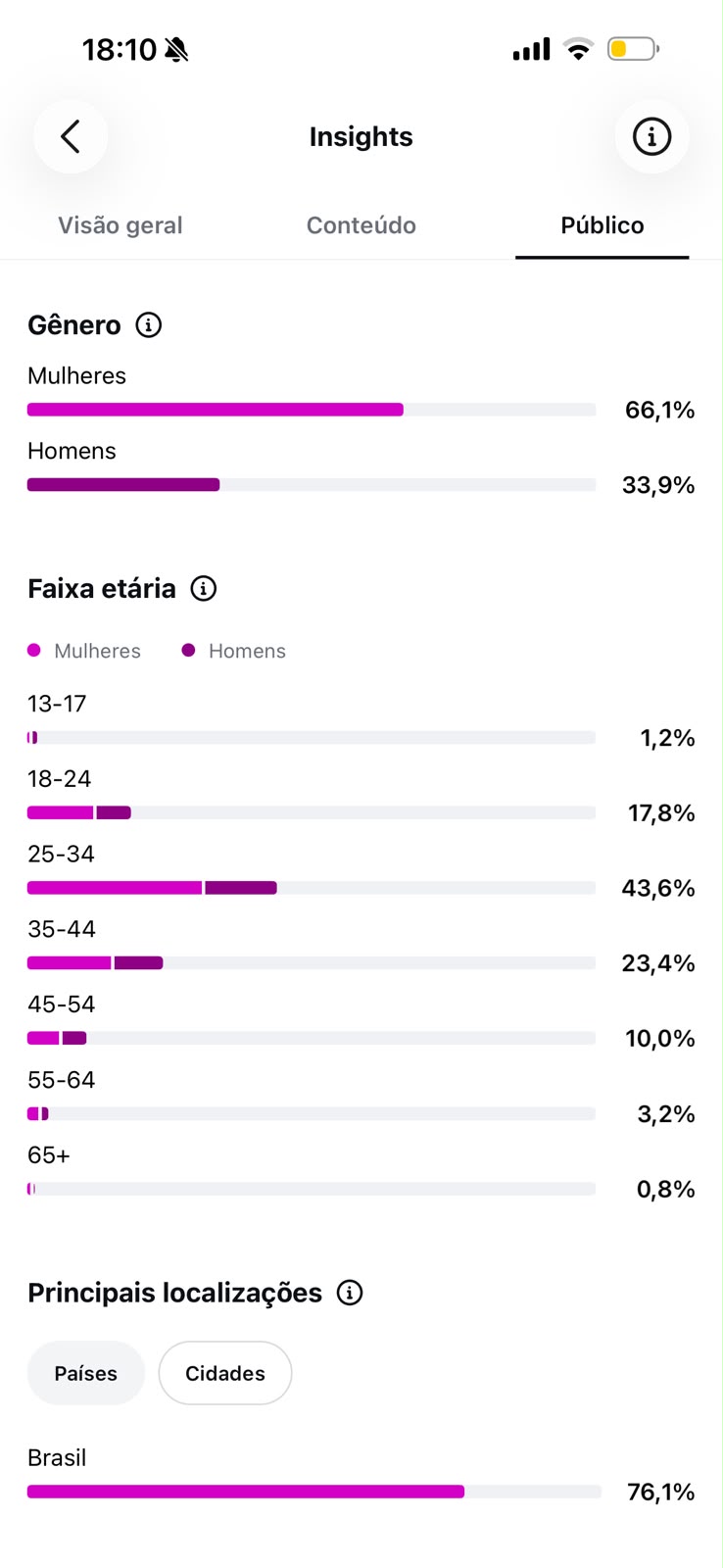
Task: Switch to the Visão geral tab
Action: point(120,225)
